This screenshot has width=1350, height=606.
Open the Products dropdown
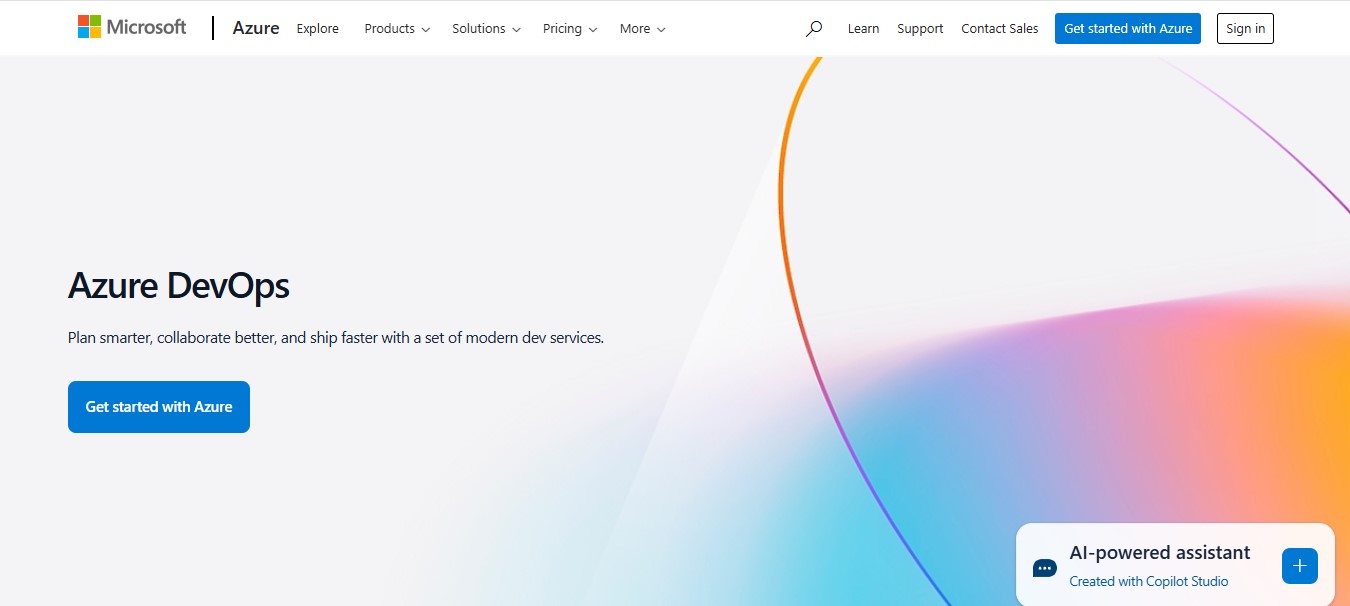(x=396, y=29)
